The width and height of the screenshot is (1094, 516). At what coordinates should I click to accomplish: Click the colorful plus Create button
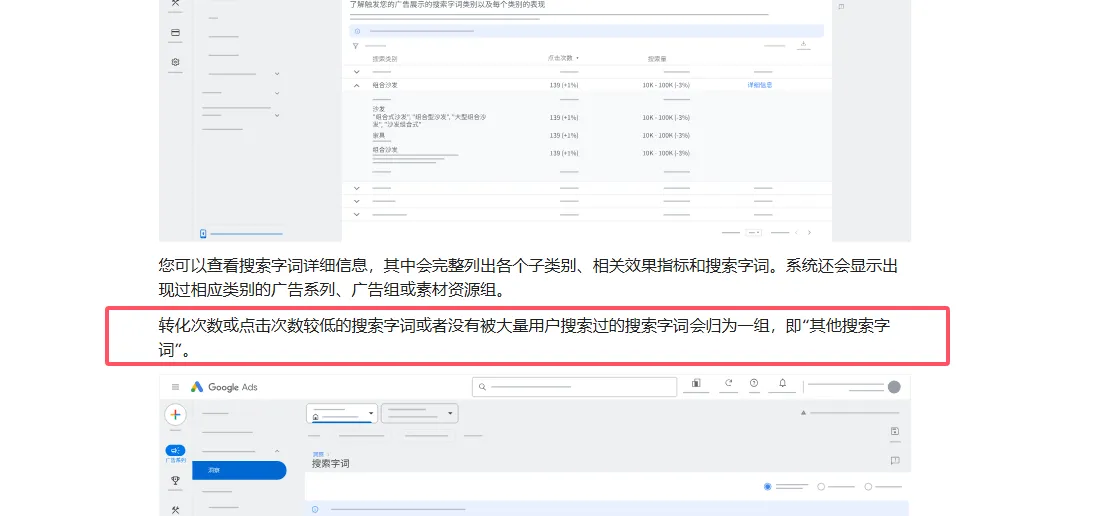click(x=175, y=415)
